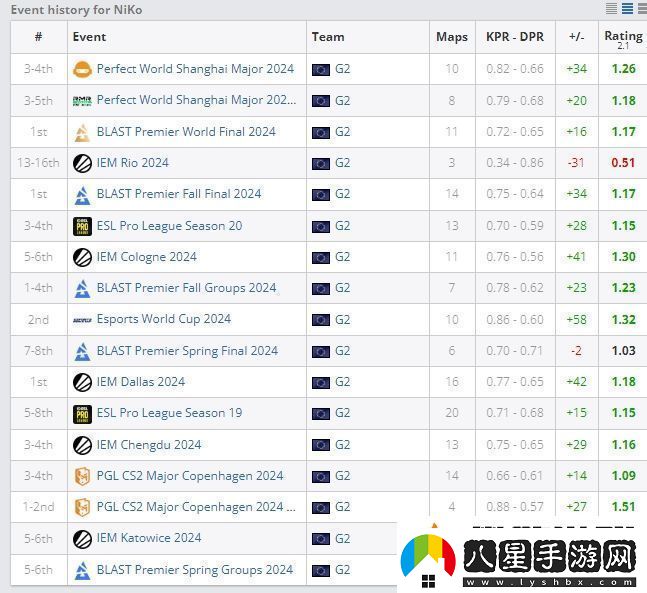This screenshot has height=593, width=647.
Task: Click the 1.03 rating for BLAST Spring Final
Action: click(x=623, y=351)
